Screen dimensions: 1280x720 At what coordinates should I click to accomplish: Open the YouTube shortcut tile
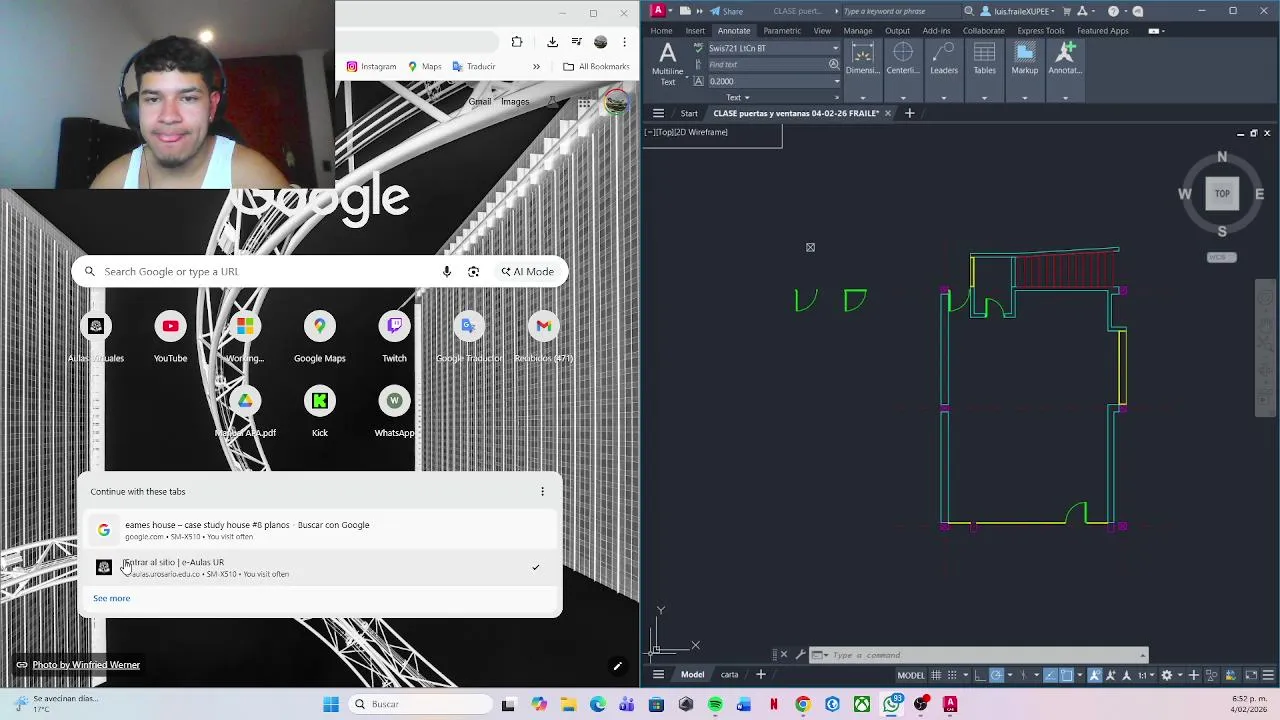click(170, 338)
